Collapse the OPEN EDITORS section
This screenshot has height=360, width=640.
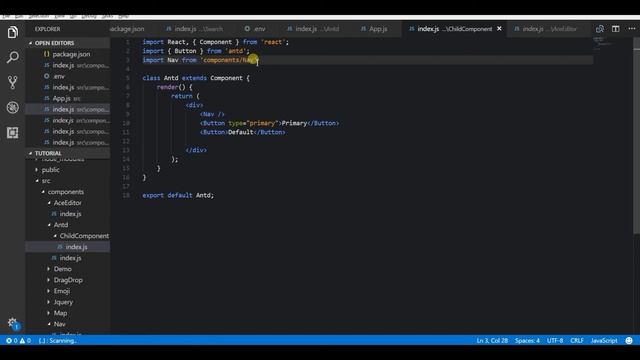click(x=68, y=43)
